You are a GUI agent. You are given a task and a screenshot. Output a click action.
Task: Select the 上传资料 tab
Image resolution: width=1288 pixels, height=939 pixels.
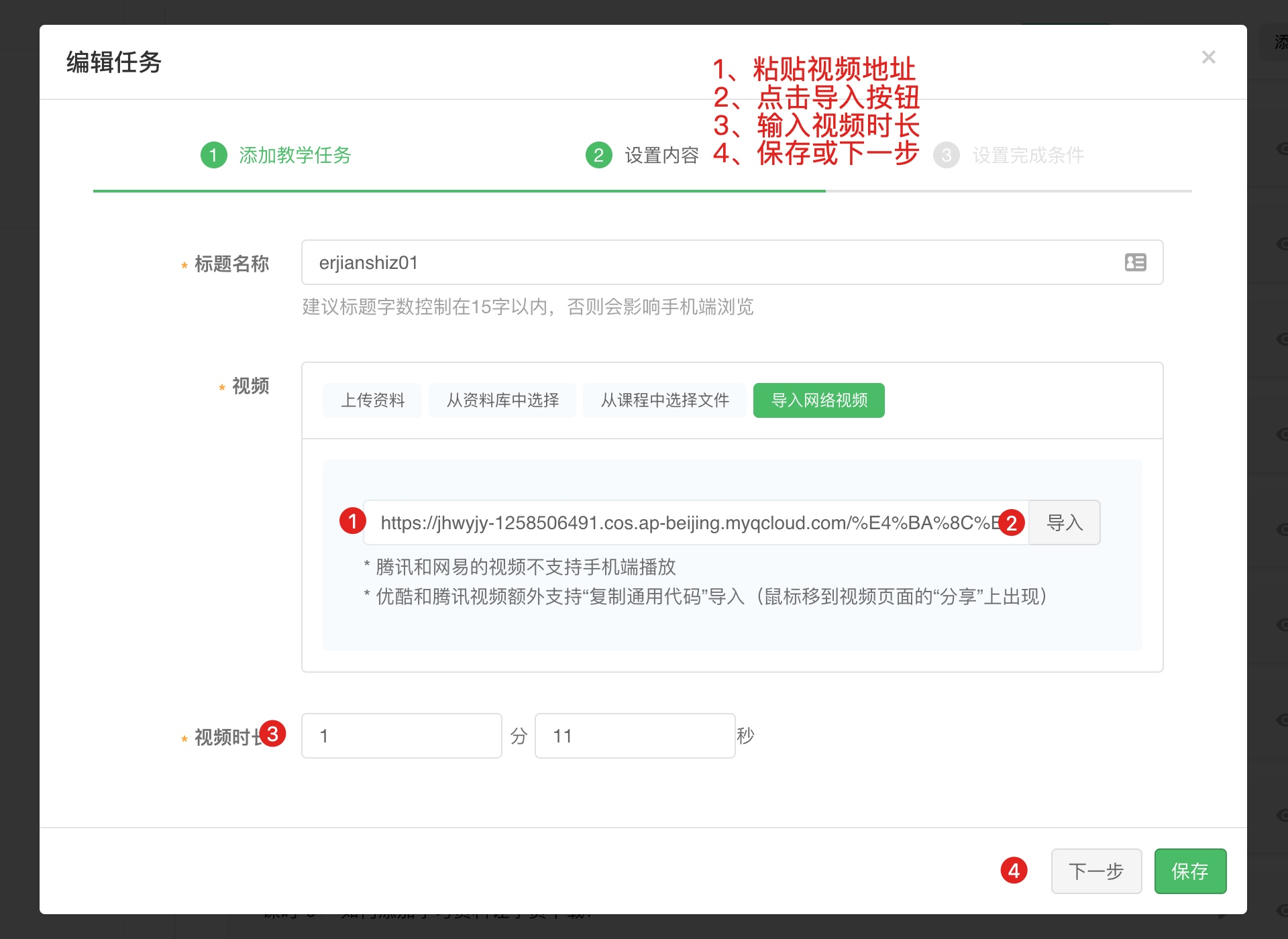pyautogui.click(x=372, y=400)
